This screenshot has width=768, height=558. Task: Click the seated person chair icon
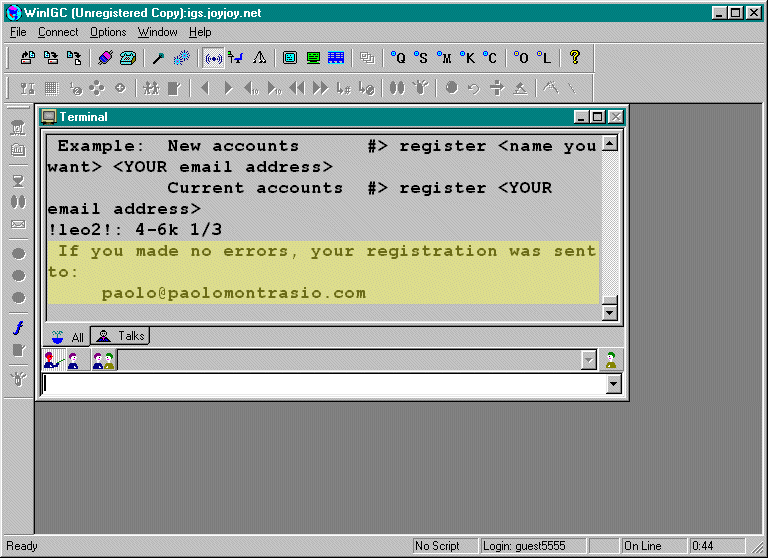[x=236, y=58]
